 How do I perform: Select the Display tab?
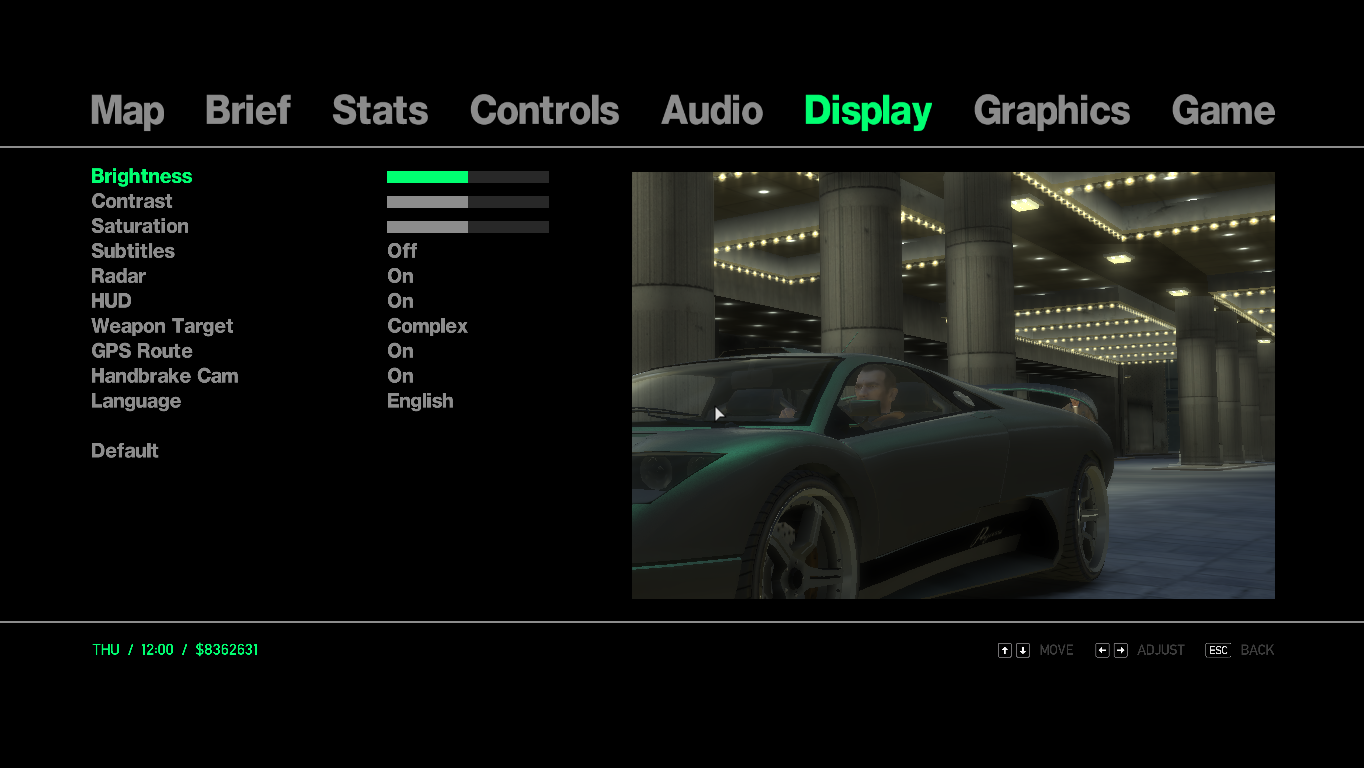click(868, 110)
